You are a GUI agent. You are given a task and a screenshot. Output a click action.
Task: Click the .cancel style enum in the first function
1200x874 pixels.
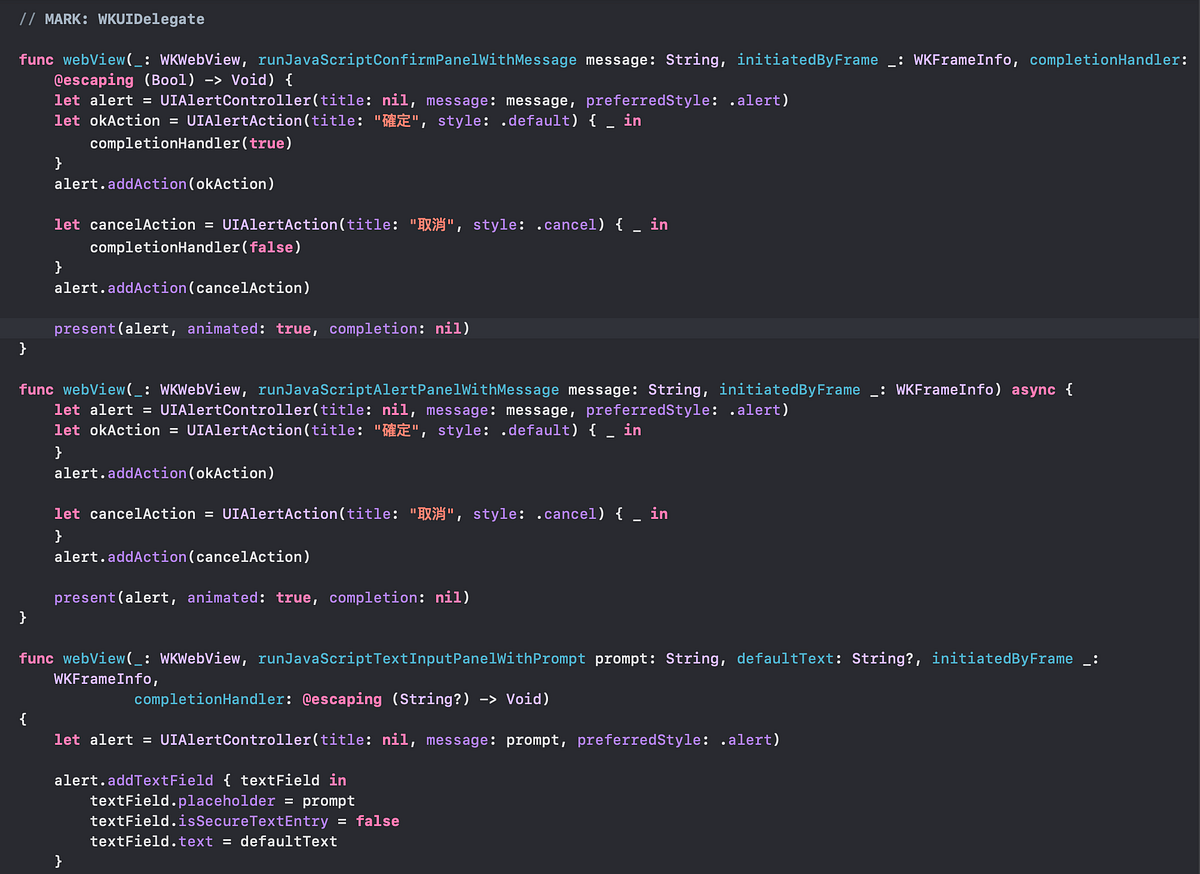pos(567,224)
